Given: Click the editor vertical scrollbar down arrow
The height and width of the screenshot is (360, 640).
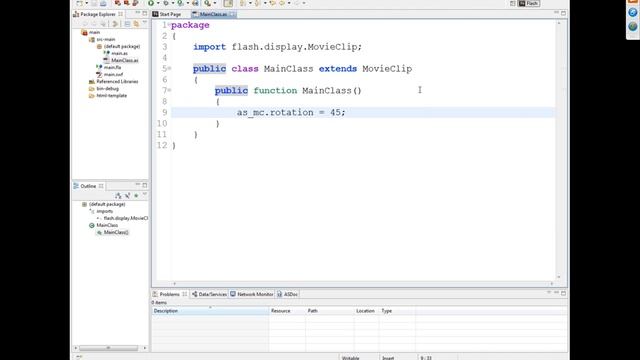Looking at the screenshot, I should pyautogui.click(x=559, y=277).
